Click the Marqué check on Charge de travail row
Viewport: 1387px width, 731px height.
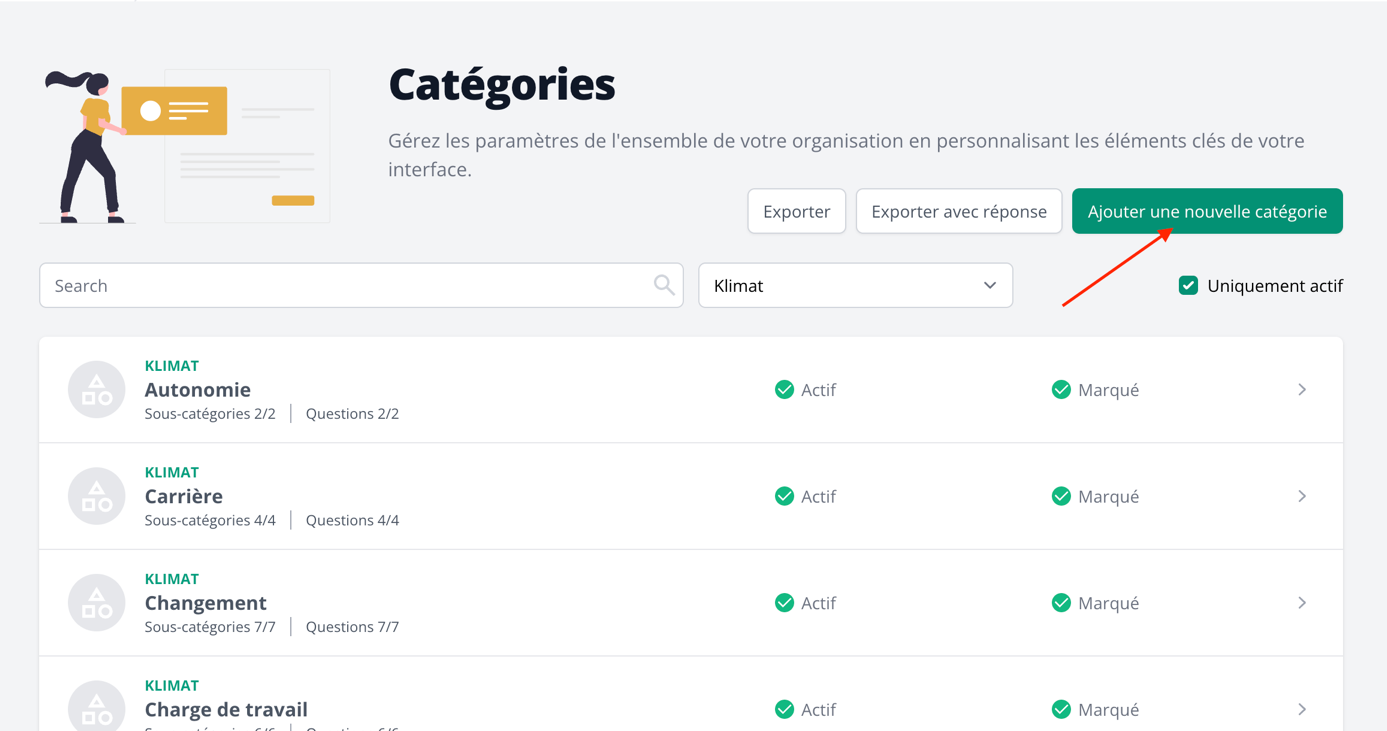tap(1060, 709)
